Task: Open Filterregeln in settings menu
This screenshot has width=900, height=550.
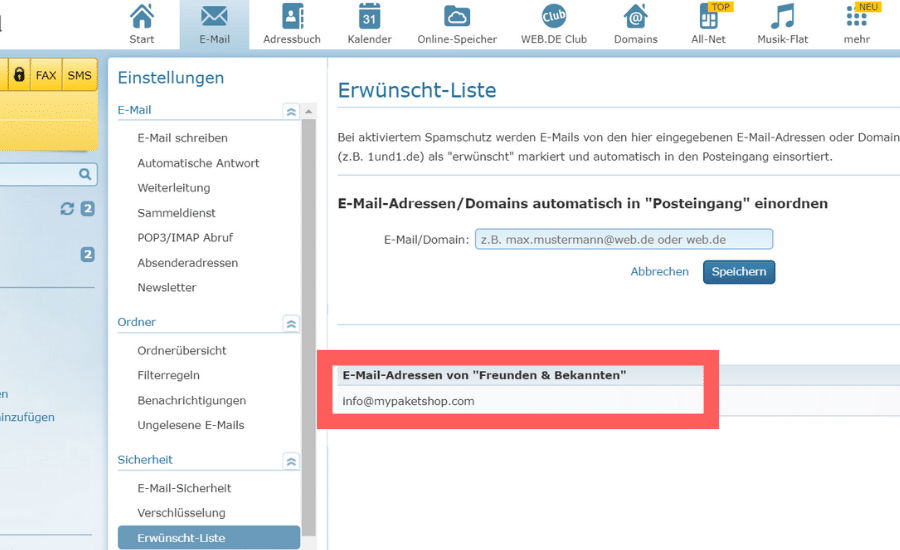Action: click(168, 375)
